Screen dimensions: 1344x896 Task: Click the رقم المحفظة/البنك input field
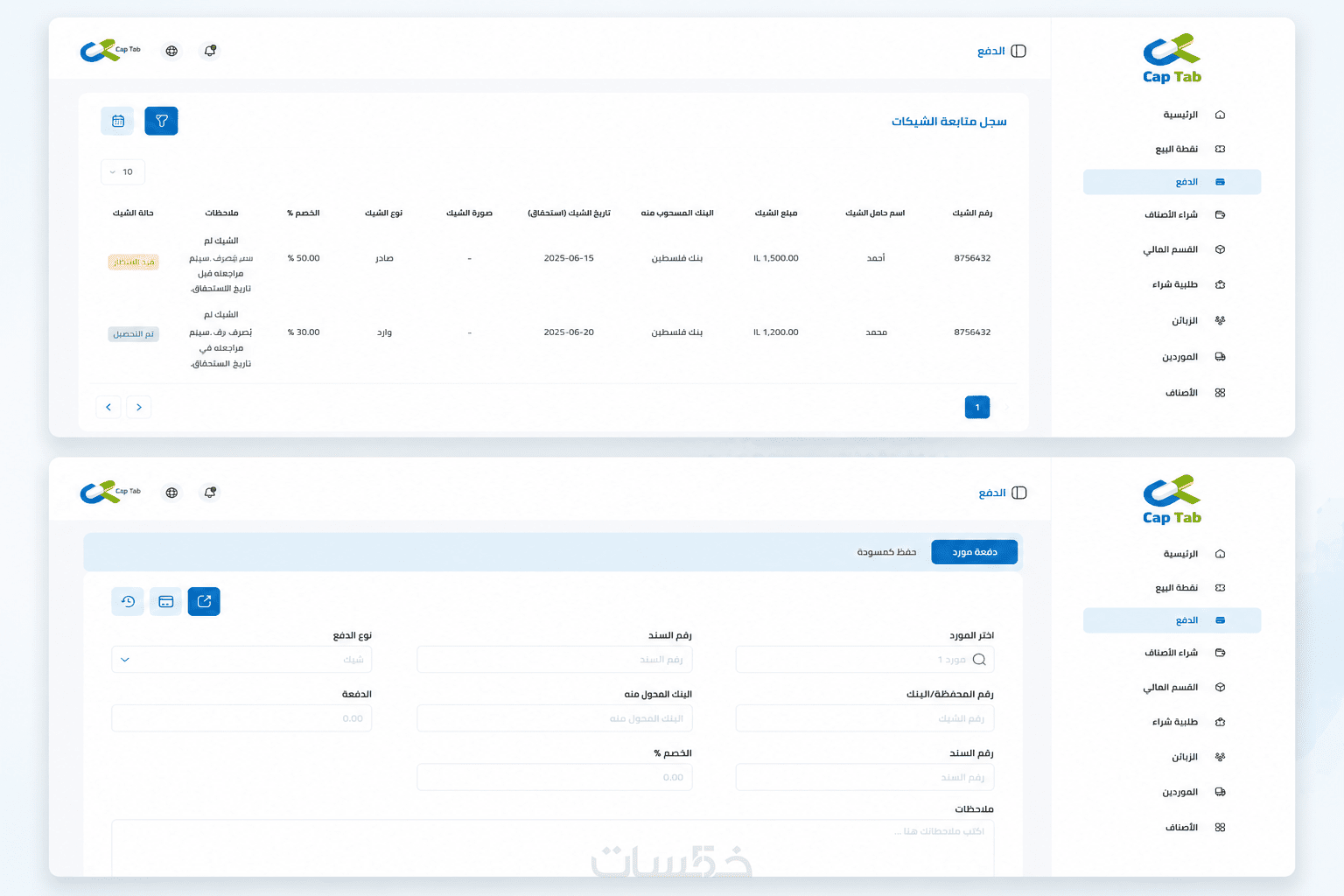click(865, 718)
